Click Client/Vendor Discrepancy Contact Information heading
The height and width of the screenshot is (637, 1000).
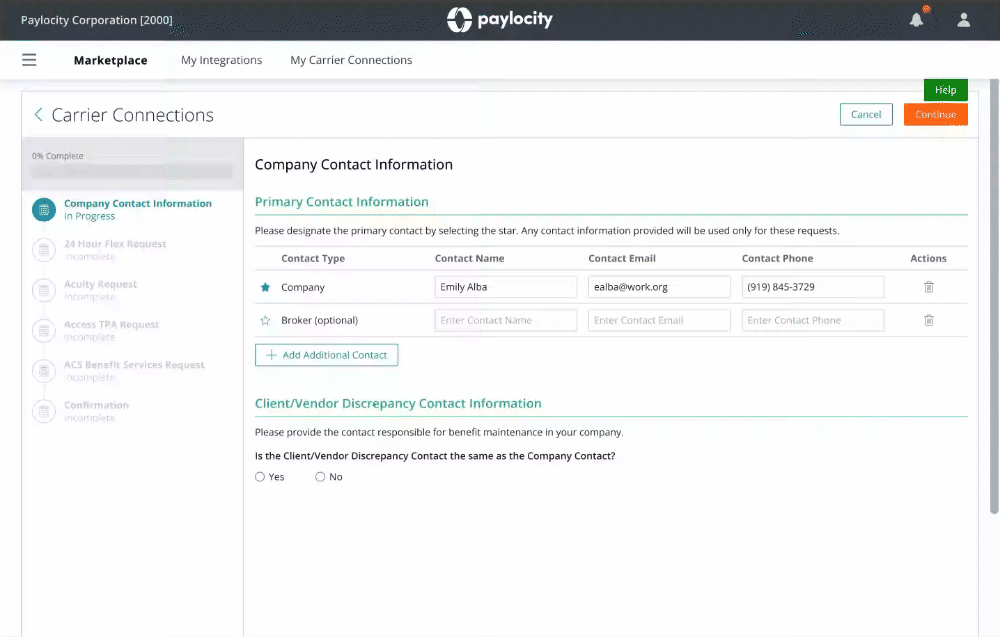[x=398, y=404]
